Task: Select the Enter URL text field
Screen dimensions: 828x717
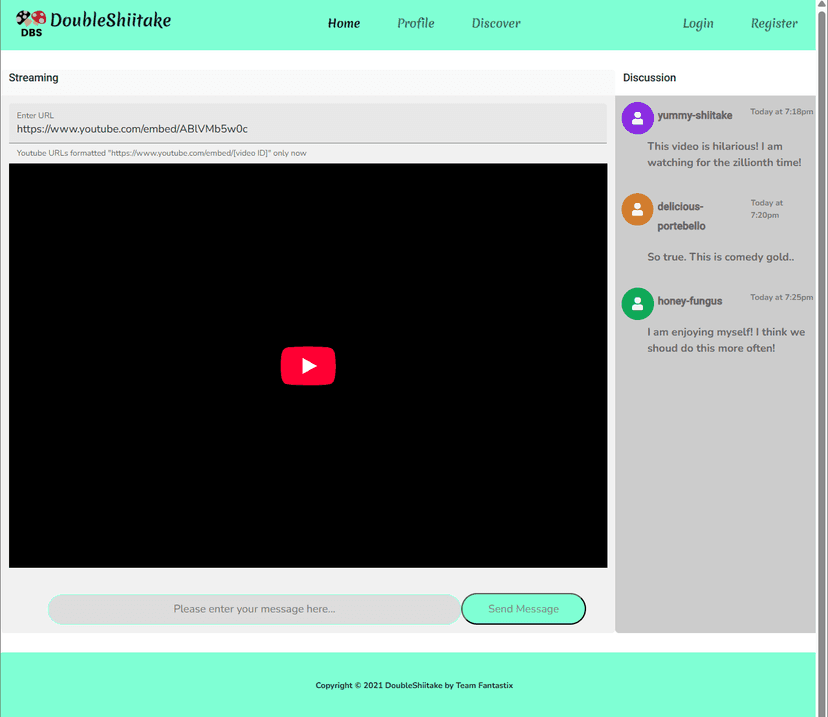Action: tap(300, 129)
